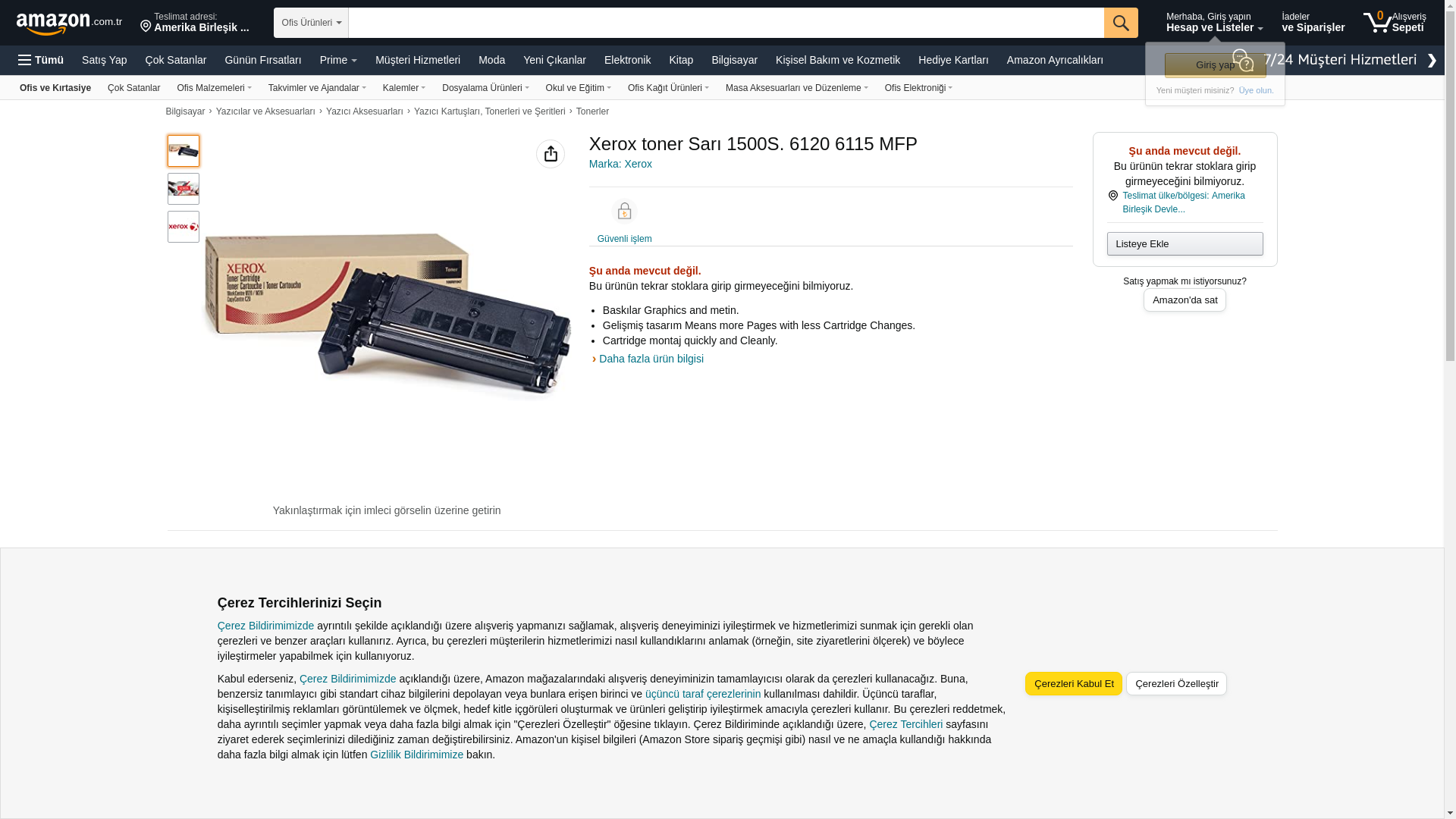This screenshot has width=1456, height=819.
Task: Accept cookies with Çerezleri Kabul Et
Action: pos(1074,683)
